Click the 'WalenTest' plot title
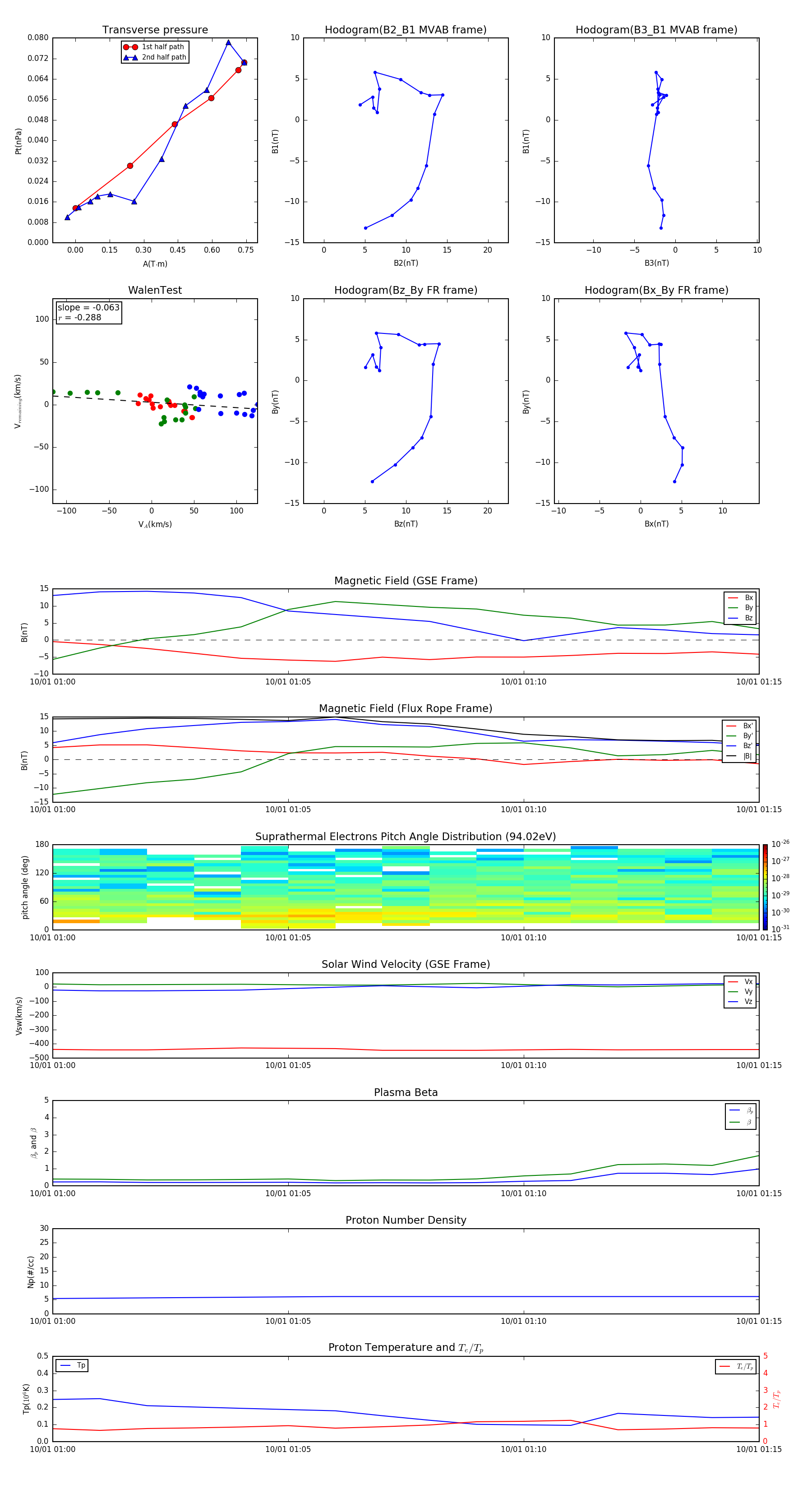 pyautogui.click(x=155, y=290)
